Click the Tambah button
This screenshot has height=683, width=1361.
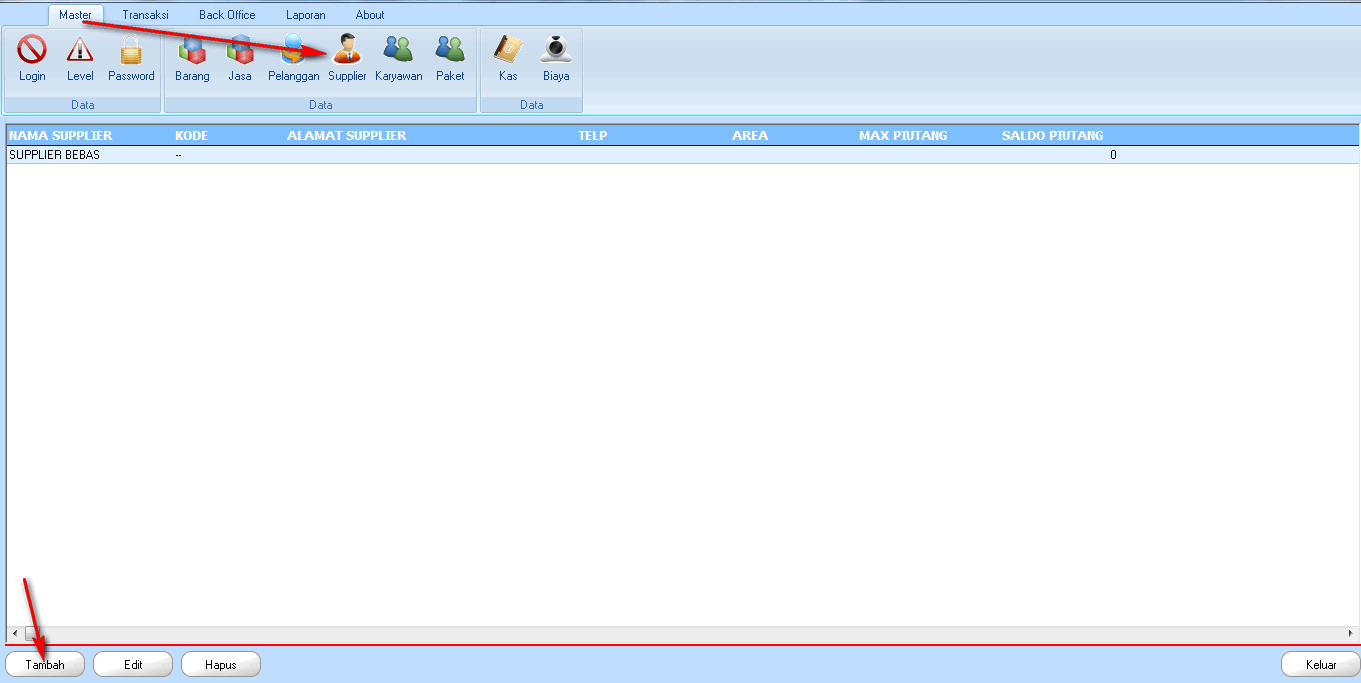point(45,665)
